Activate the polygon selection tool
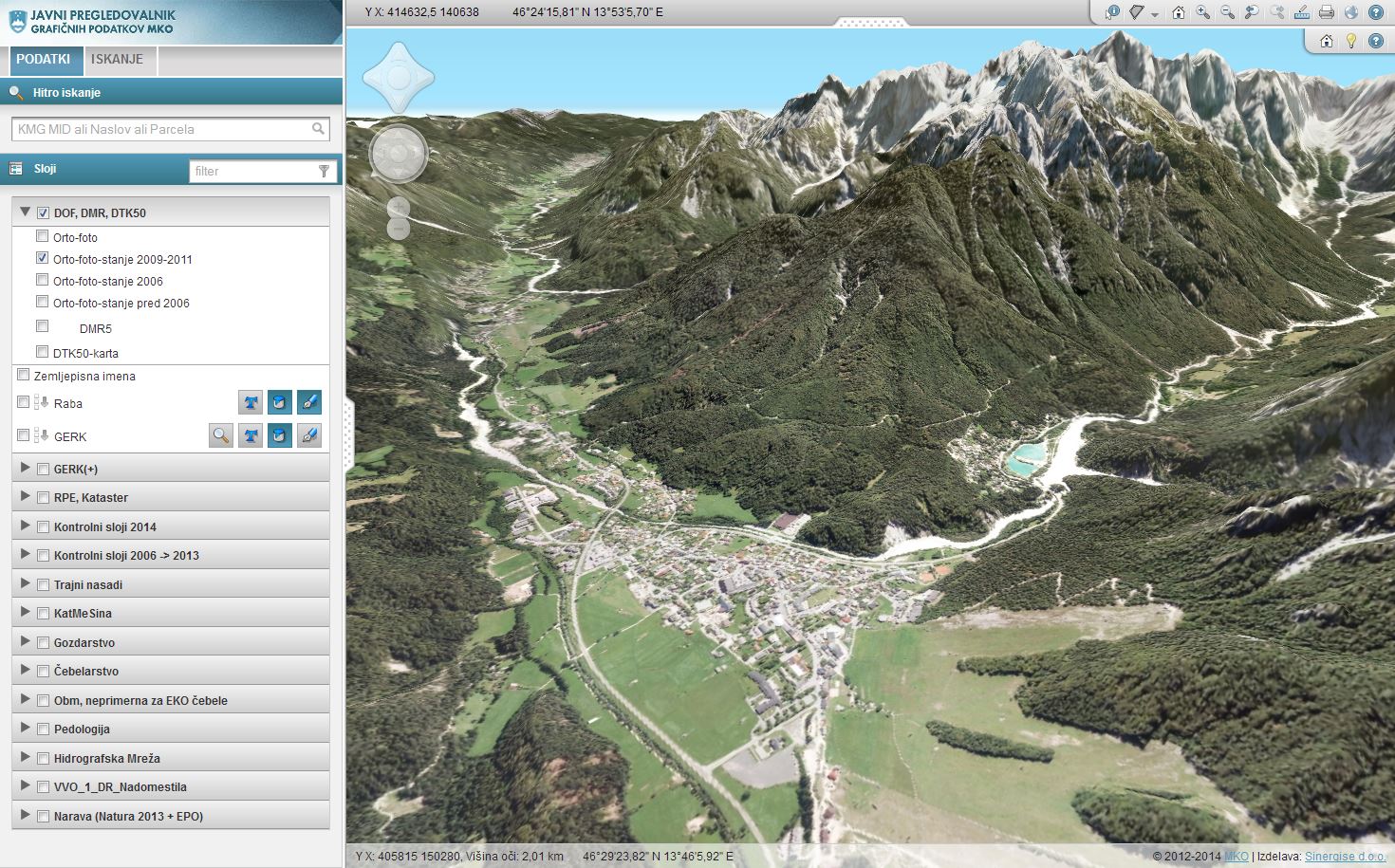 1137,12
